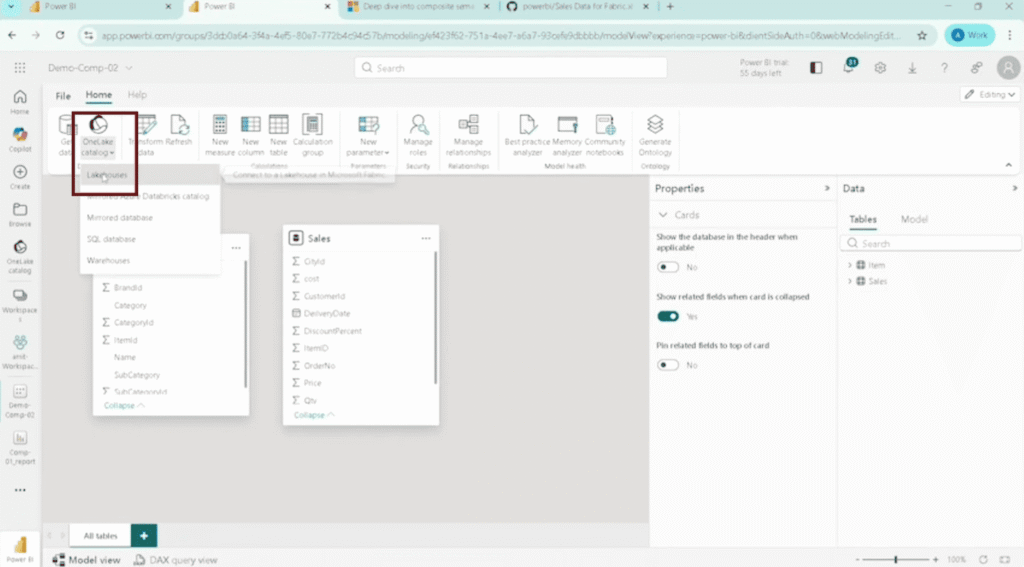
Task: Bookmark this page with star
Action: click(x=921, y=35)
